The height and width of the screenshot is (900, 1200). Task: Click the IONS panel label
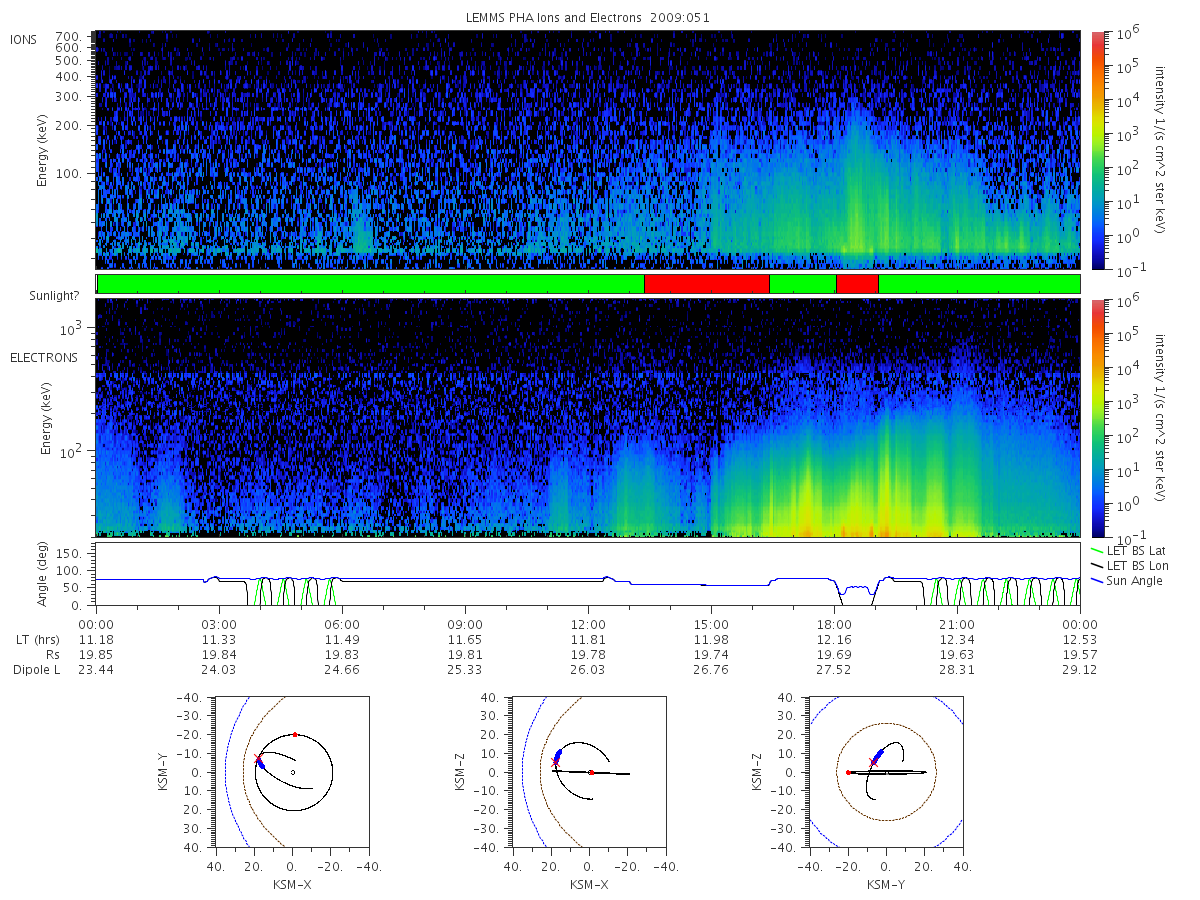(x=25, y=39)
